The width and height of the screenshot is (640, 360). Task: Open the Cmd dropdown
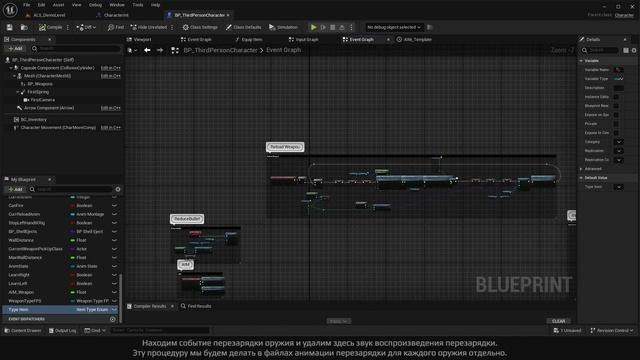(x=95, y=331)
